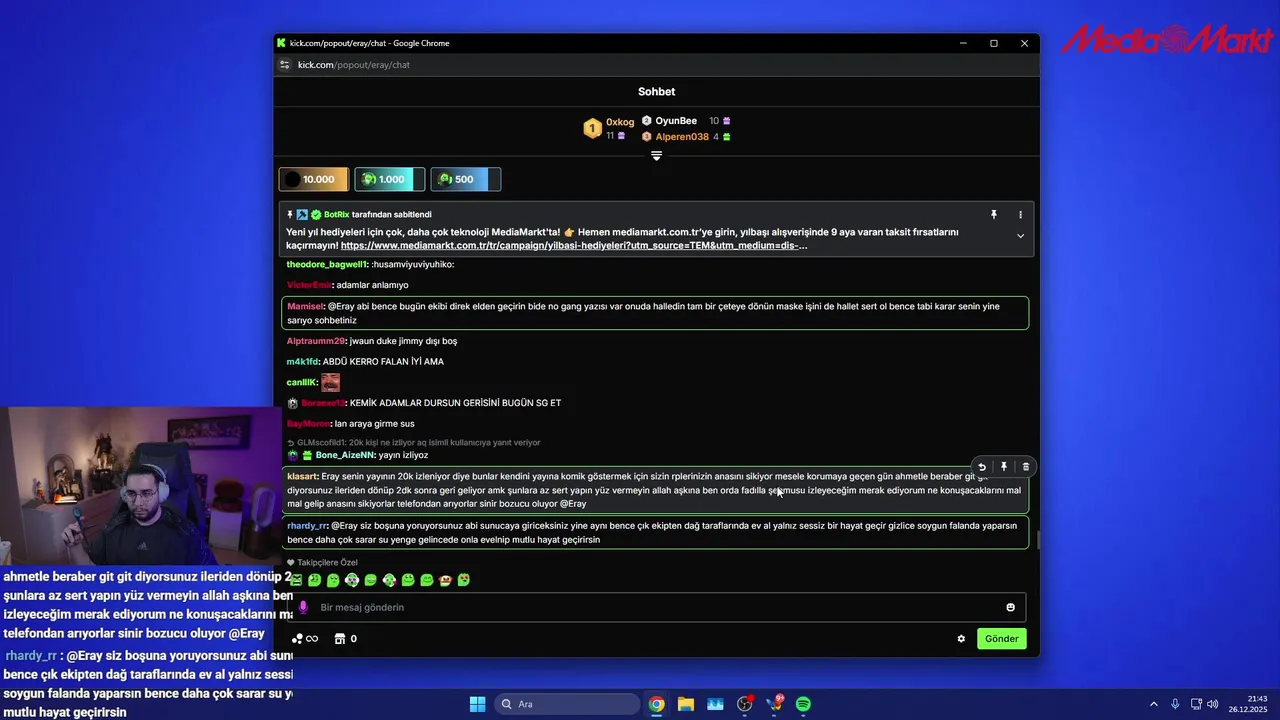Open the clock showing 21:43
The height and width of the screenshot is (720, 1280).
click(1250, 704)
